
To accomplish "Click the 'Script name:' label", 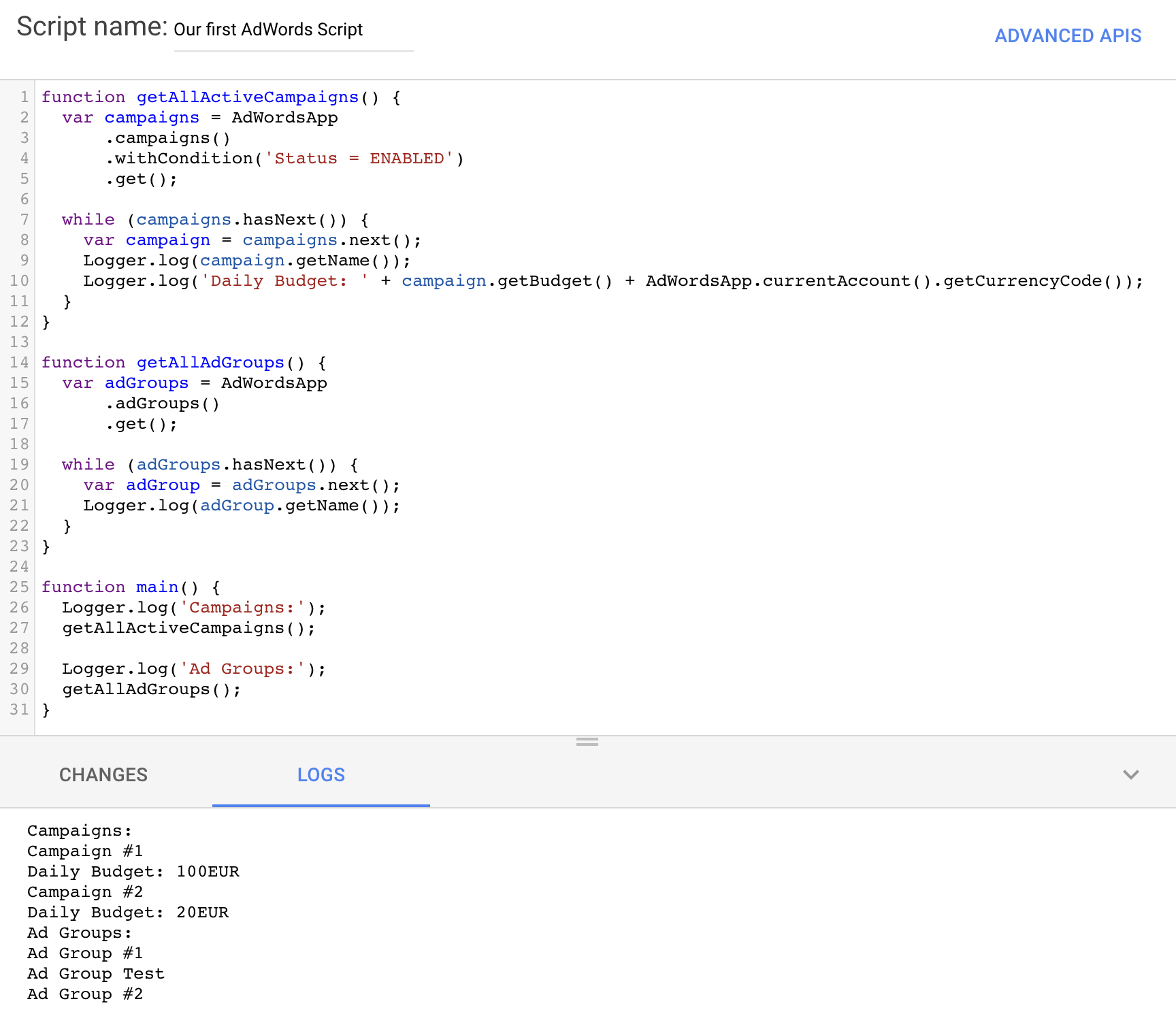I will click(92, 28).
